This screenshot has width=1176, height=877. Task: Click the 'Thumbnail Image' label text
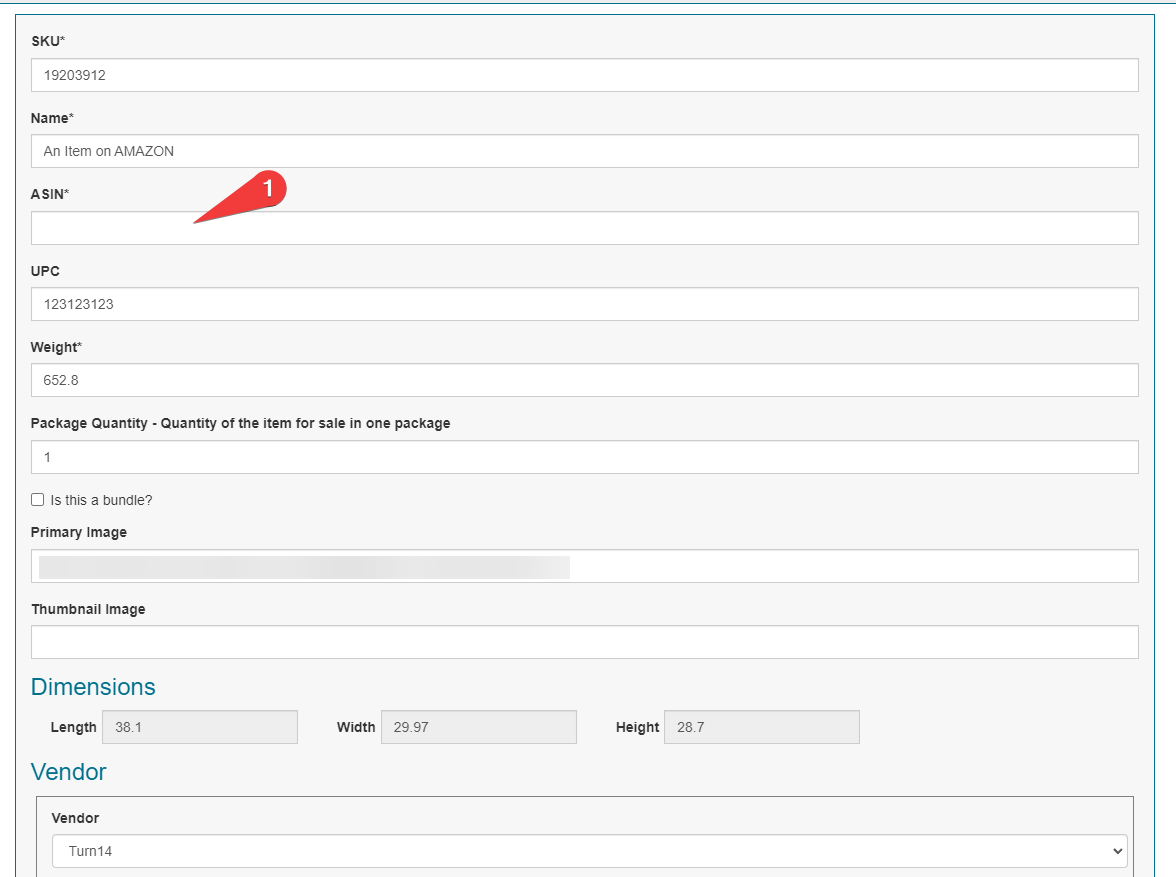tap(88, 609)
